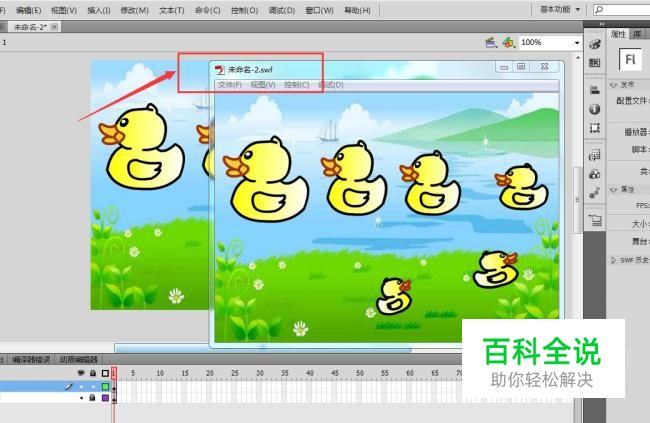Collapse the 属性 section in Properties

coord(613,190)
